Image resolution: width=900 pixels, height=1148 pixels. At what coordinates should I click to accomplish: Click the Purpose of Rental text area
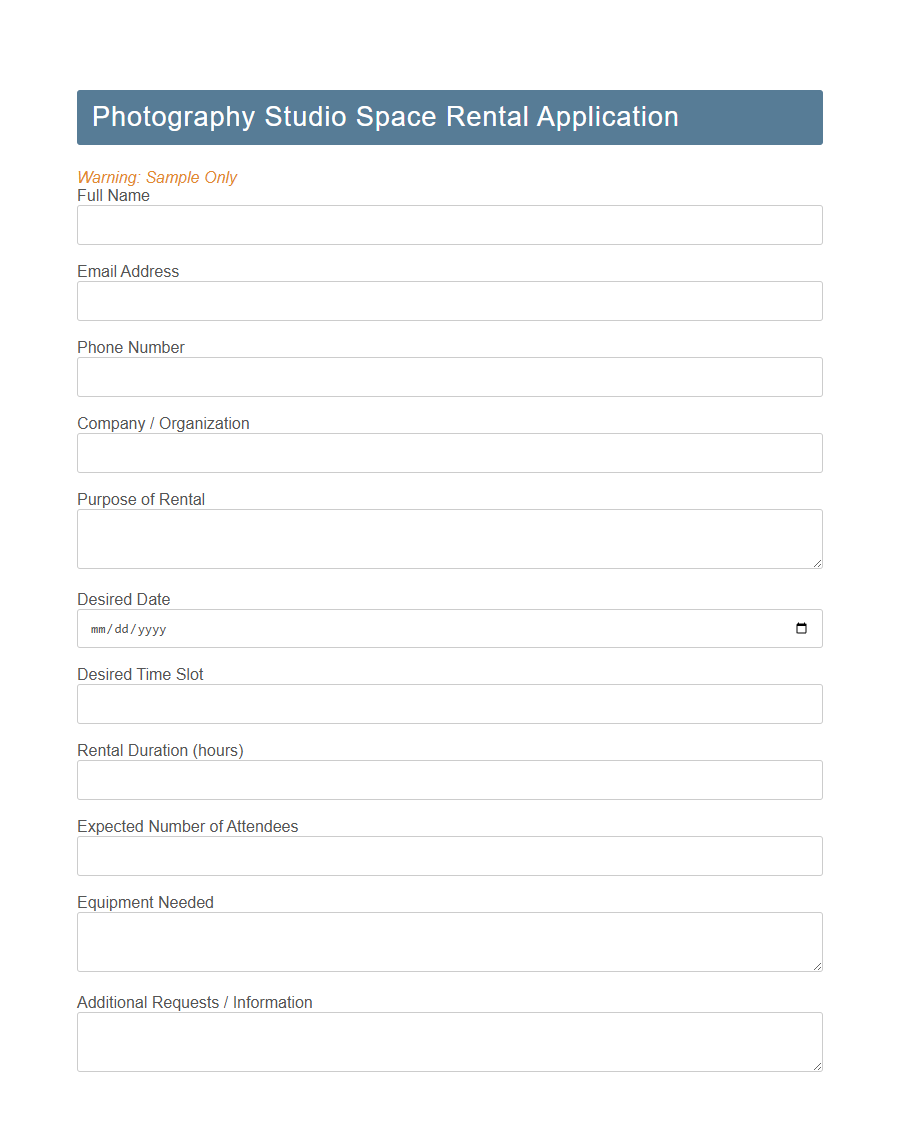click(449, 538)
